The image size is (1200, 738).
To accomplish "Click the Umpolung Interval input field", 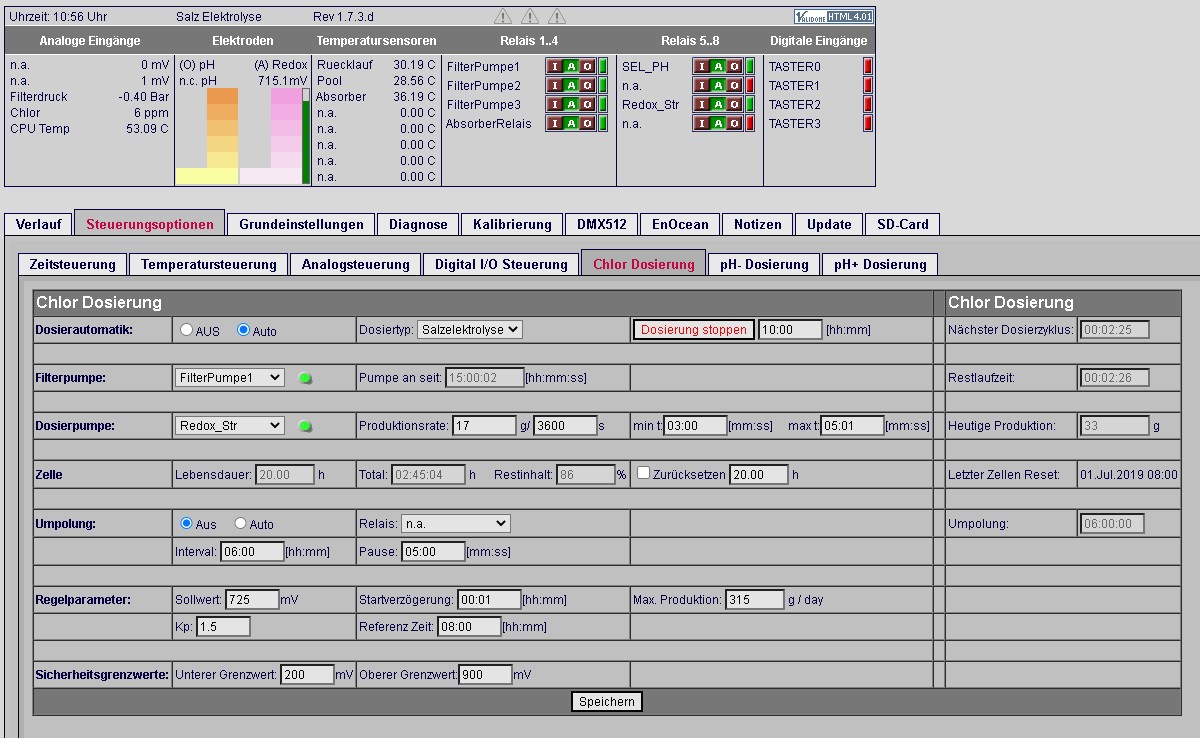I will (252, 551).
